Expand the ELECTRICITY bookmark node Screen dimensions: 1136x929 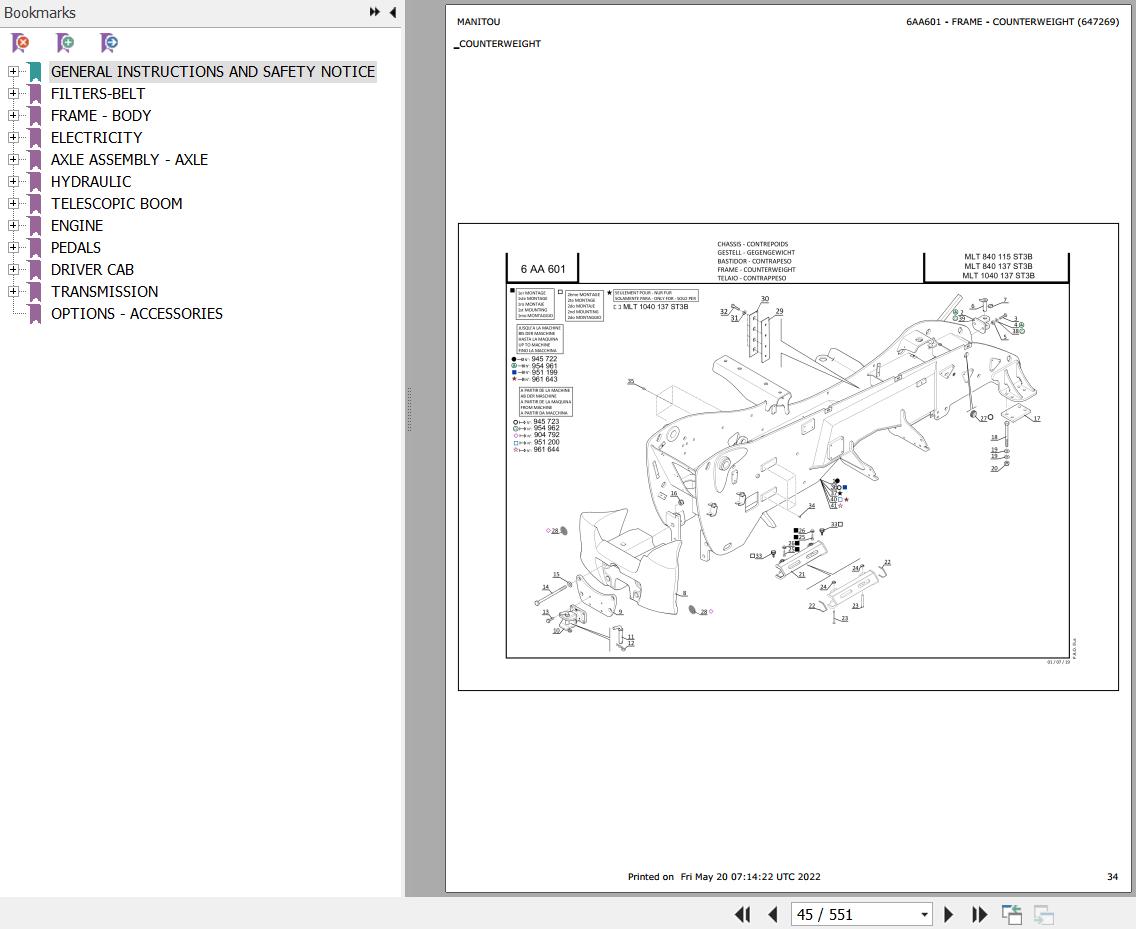coord(13,137)
